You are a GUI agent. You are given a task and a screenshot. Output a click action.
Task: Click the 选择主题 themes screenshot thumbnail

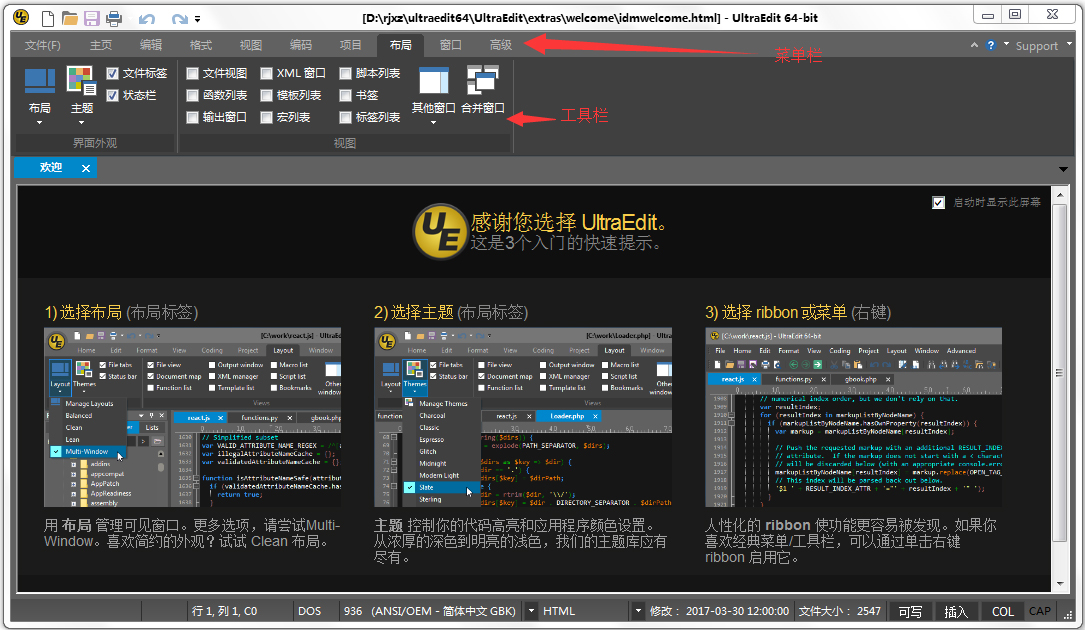click(523, 417)
